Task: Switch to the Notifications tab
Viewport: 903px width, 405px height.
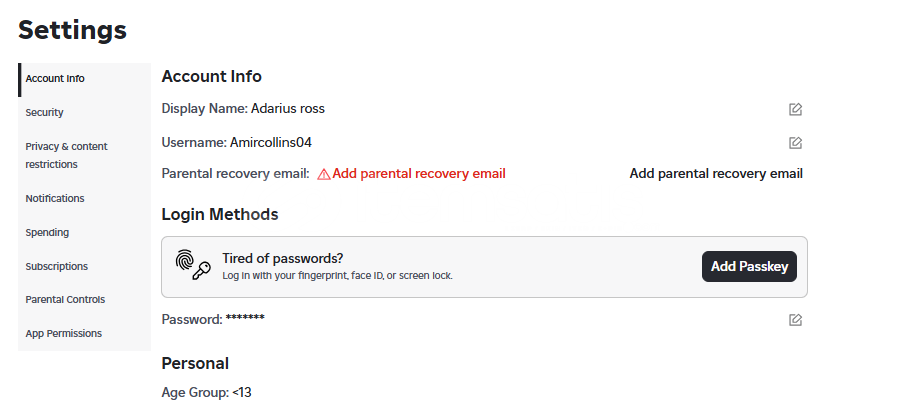Action: coord(84,198)
